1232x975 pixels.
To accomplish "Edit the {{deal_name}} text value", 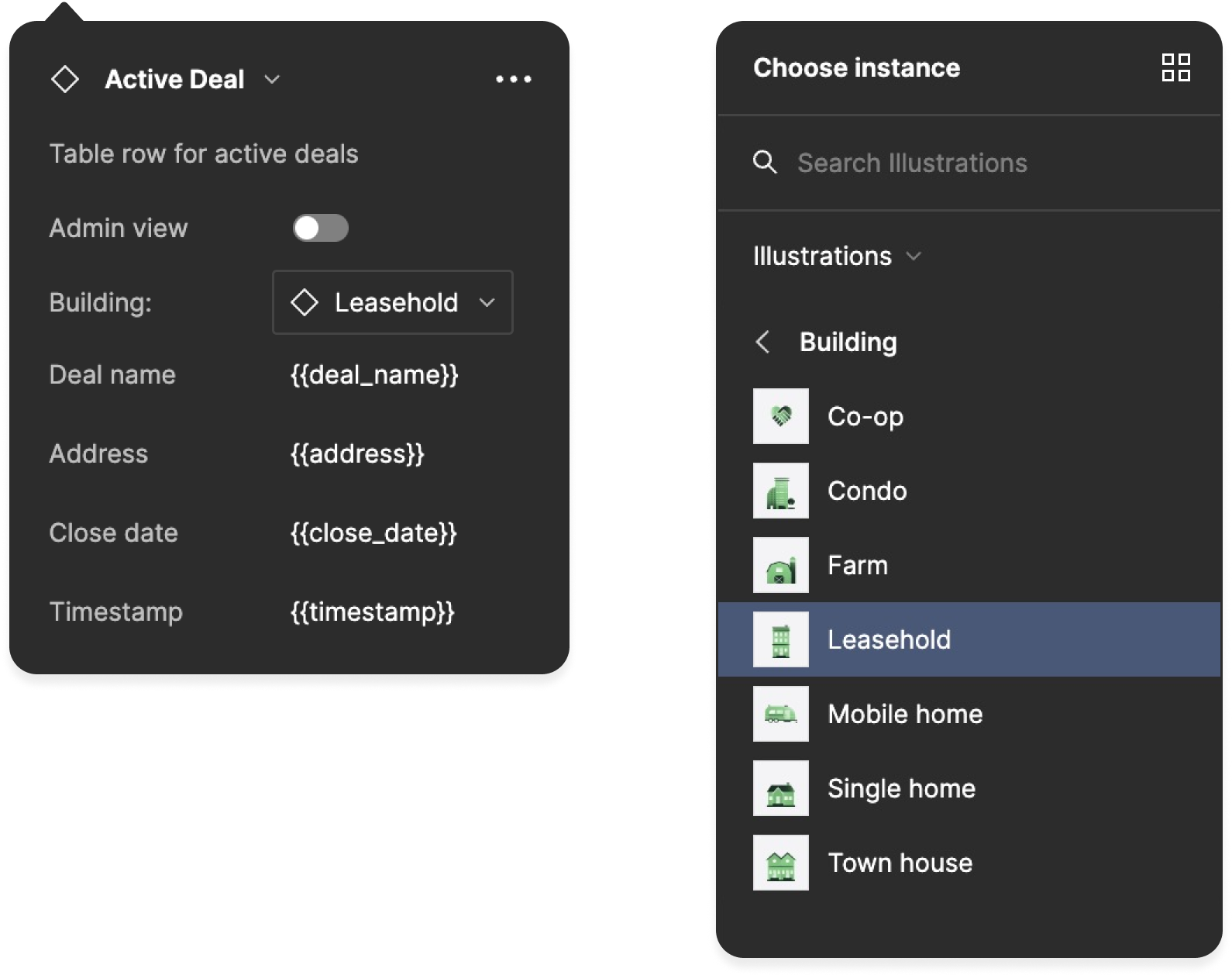I will 374,375.
